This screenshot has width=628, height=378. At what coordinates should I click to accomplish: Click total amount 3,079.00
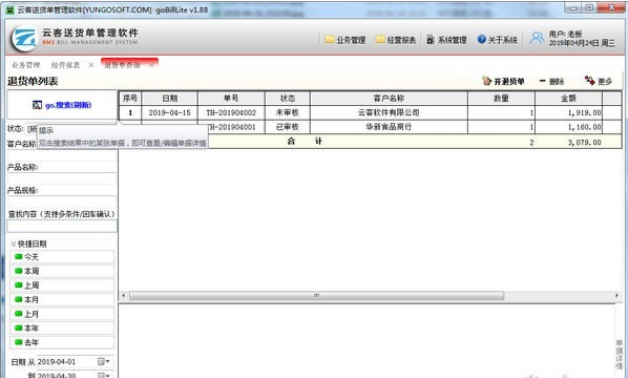[584, 142]
